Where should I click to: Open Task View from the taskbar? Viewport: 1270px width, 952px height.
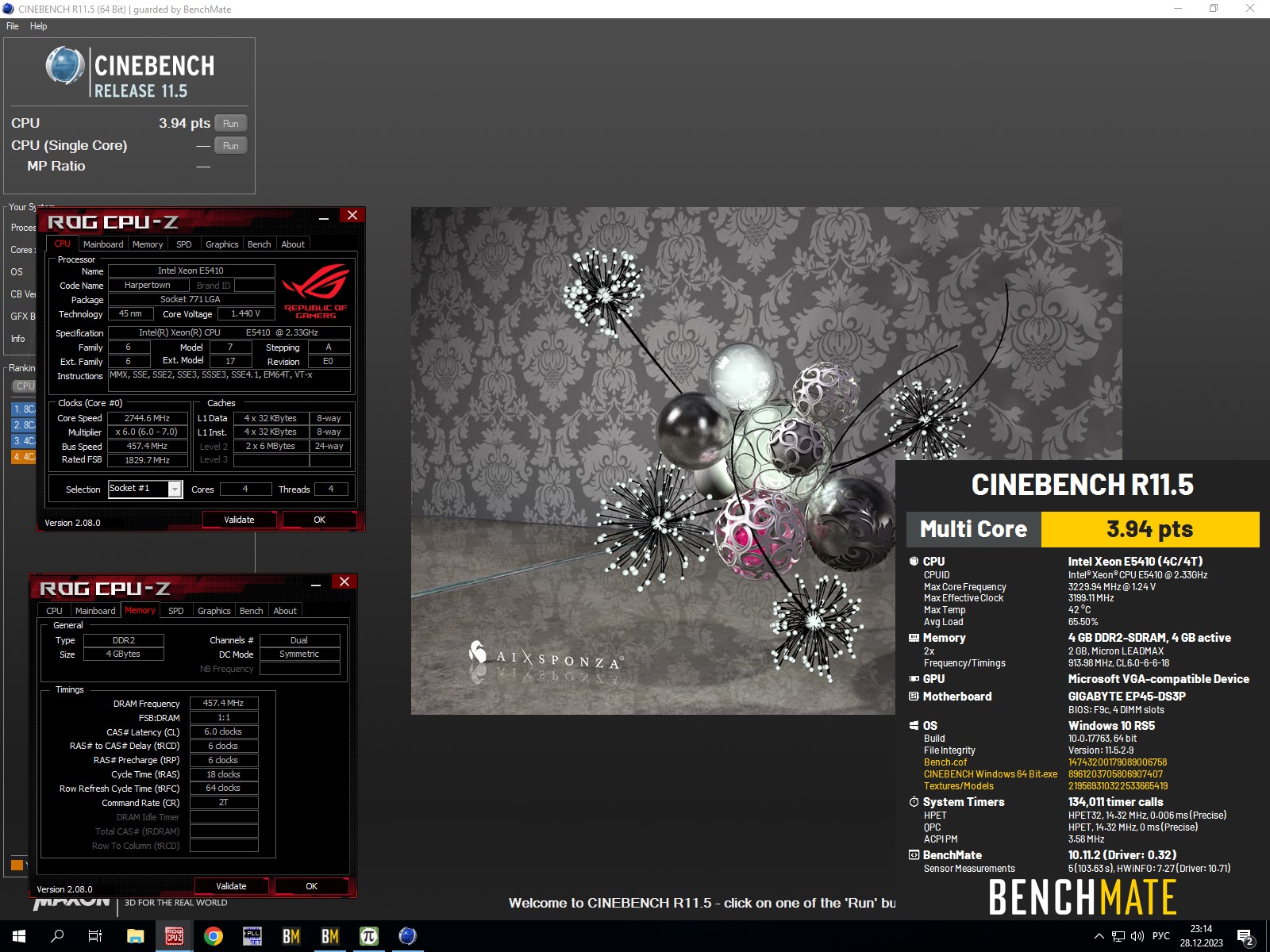(x=95, y=936)
